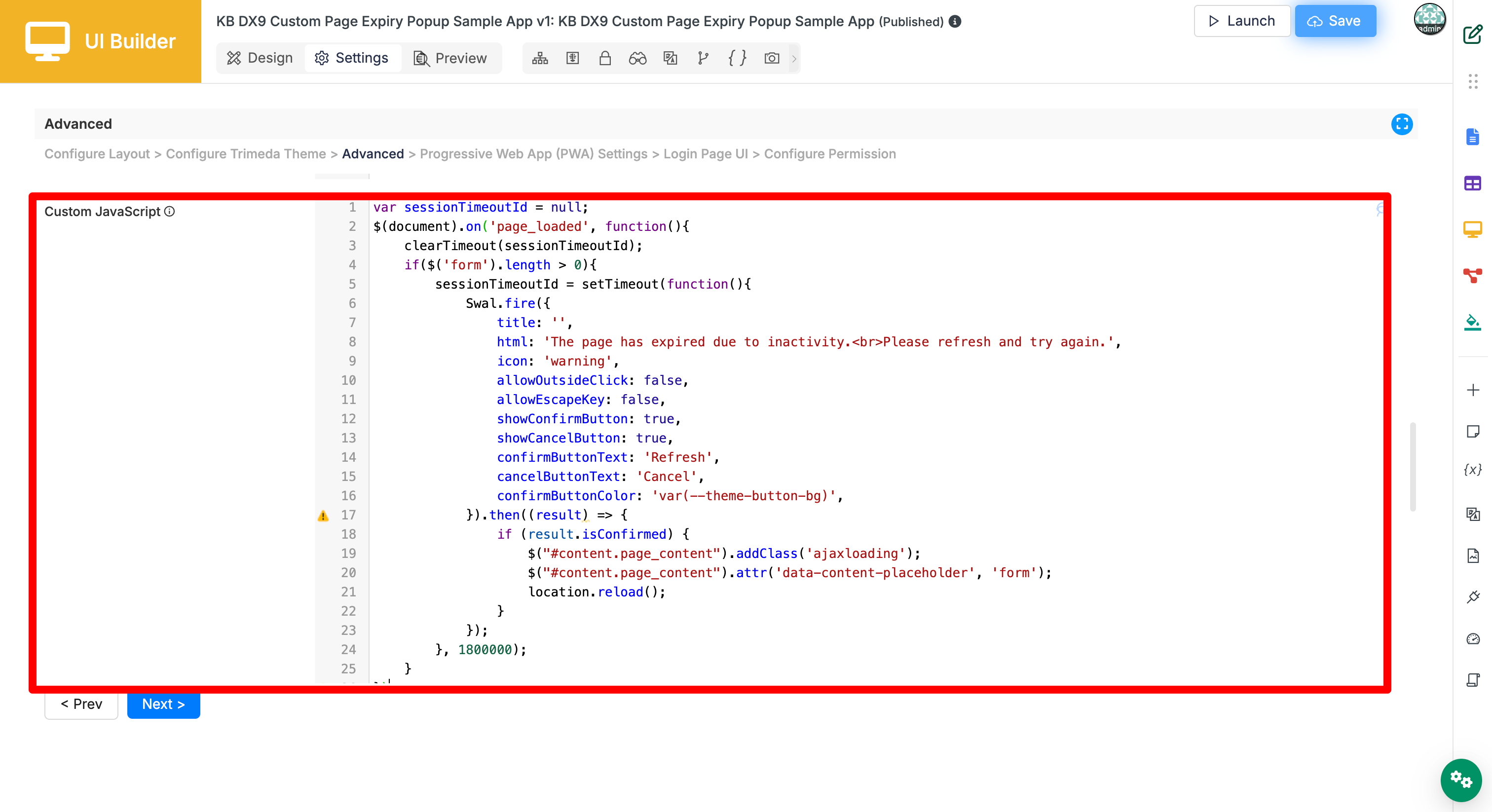Click 'allowOutsideClick: false' line

(x=592, y=380)
